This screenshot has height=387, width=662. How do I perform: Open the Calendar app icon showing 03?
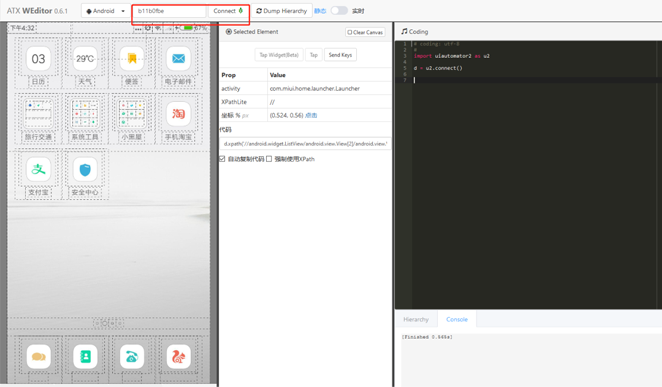[38, 59]
